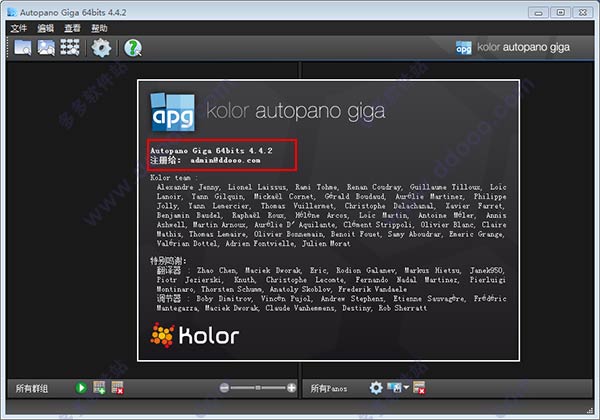Close the Autopano Giga window
The image size is (600, 420).
pos(582,13)
